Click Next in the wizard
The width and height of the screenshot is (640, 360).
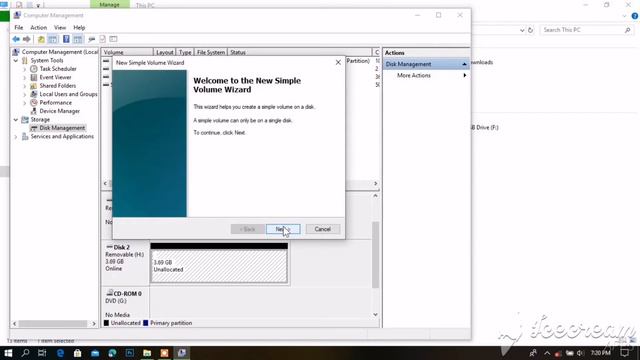pos(283,229)
